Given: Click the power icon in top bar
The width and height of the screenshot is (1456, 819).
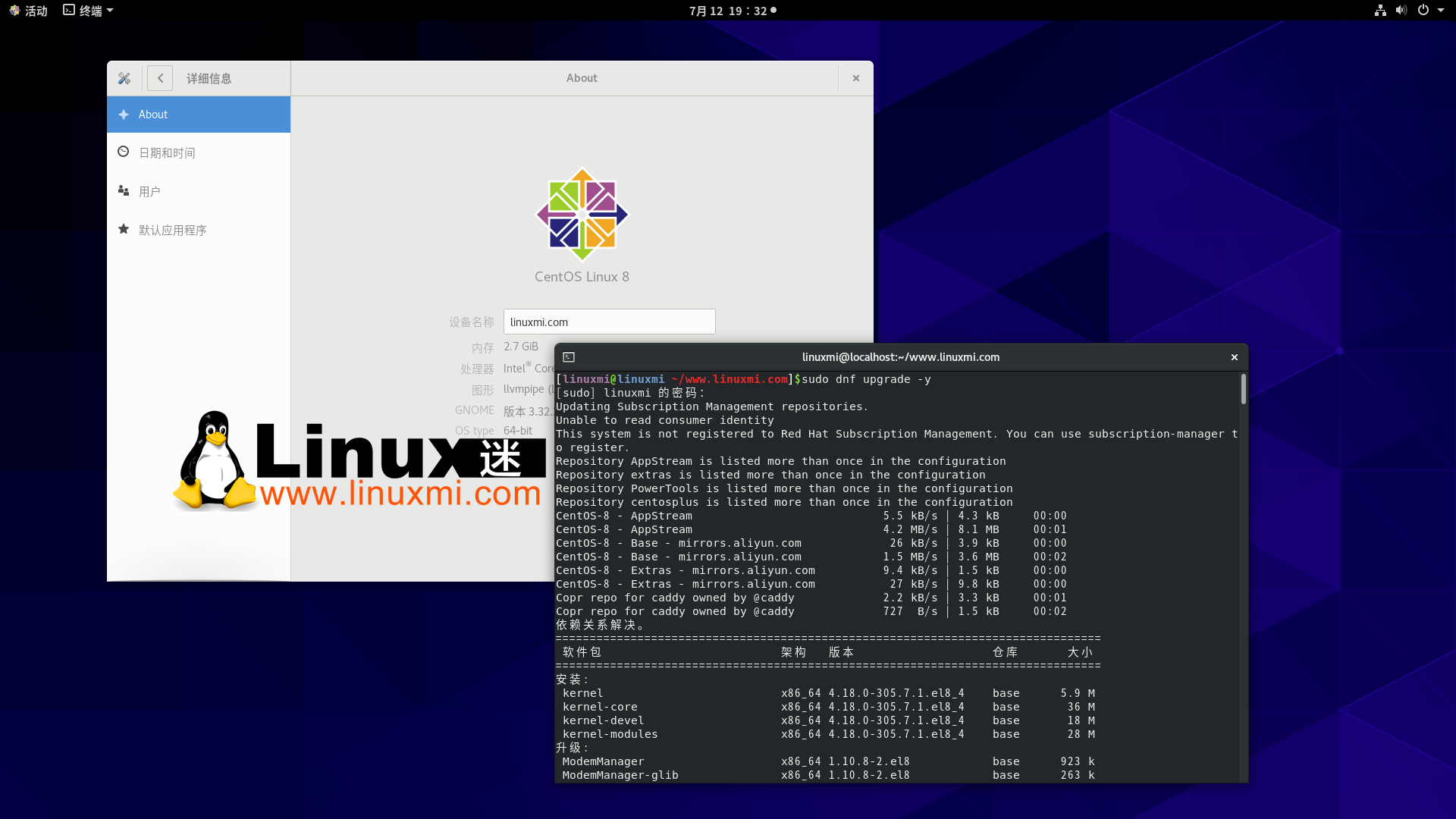Looking at the screenshot, I should pos(1423,11).
